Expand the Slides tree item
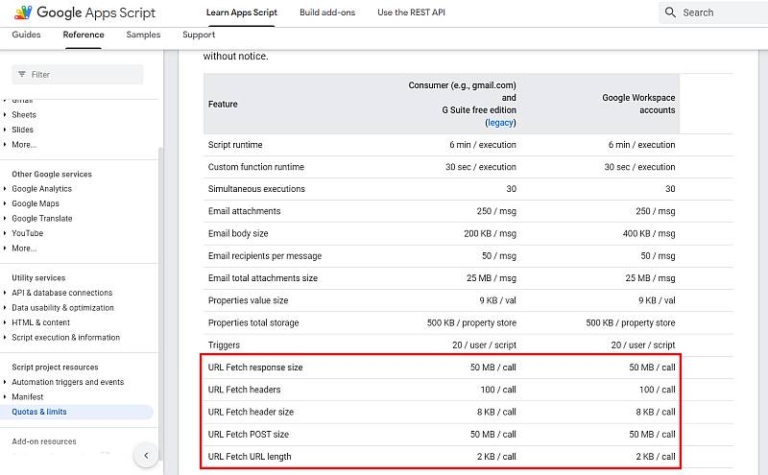 [x=5, y=130]
